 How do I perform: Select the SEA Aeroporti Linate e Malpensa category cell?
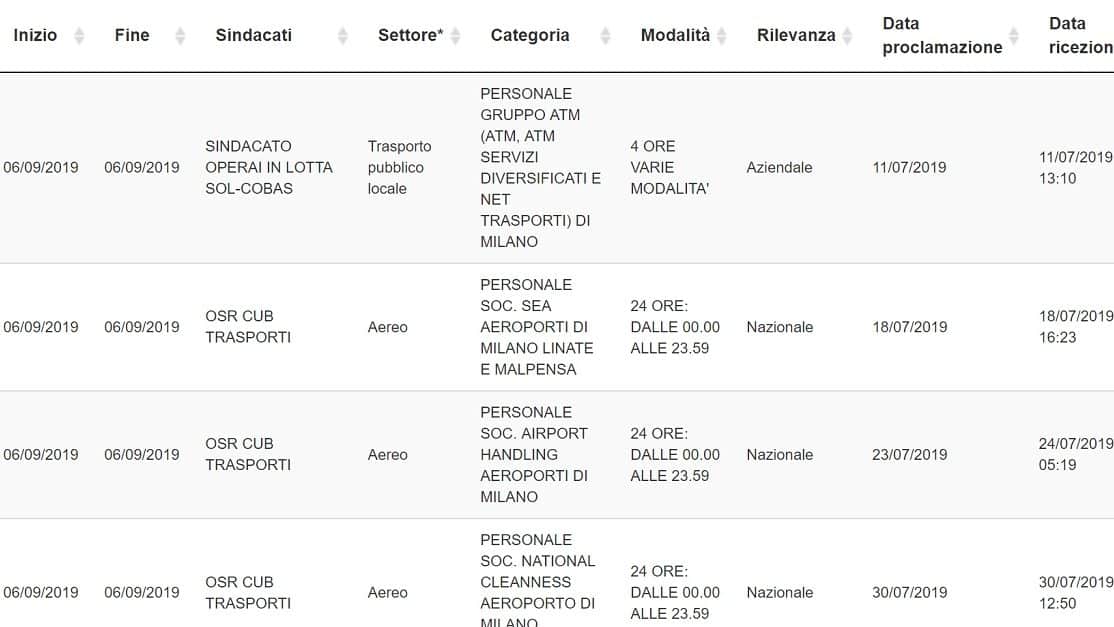536,327
